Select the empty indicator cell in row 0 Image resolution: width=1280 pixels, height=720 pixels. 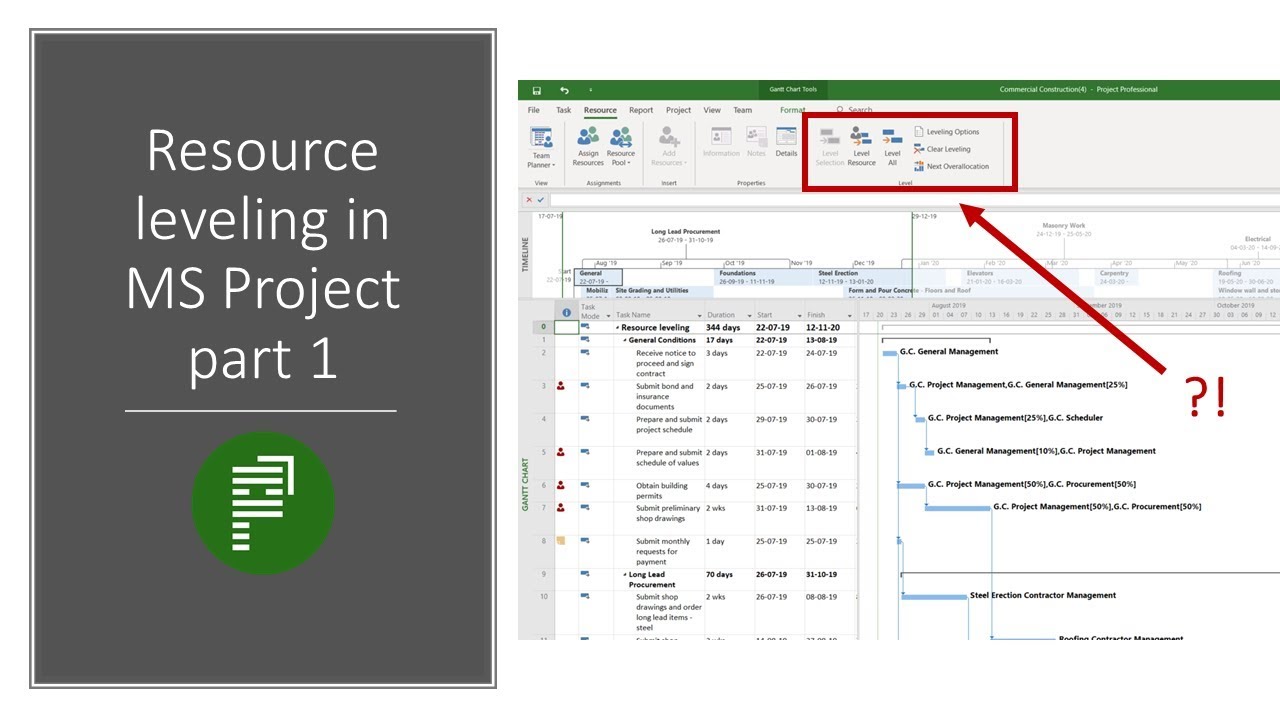coord(566,327)
